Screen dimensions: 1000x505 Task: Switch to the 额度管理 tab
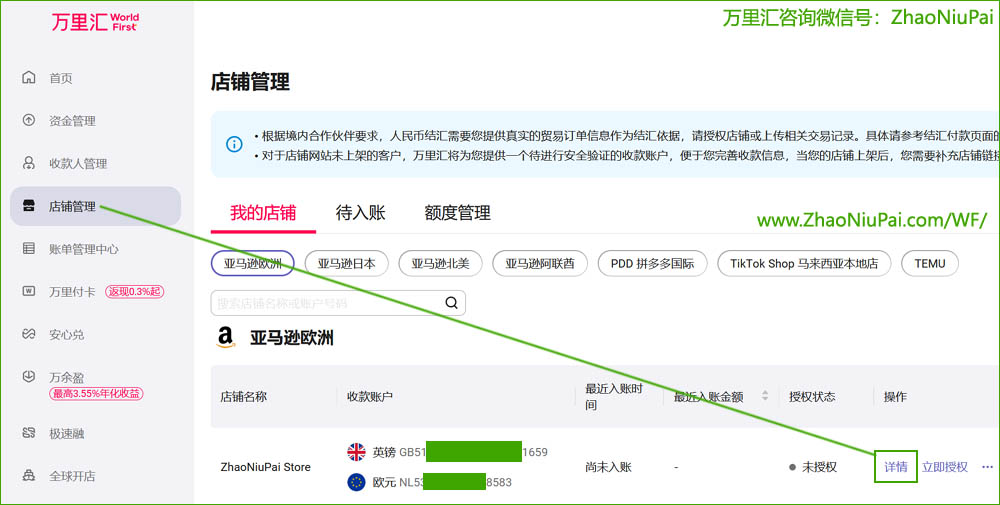[457, 212]
